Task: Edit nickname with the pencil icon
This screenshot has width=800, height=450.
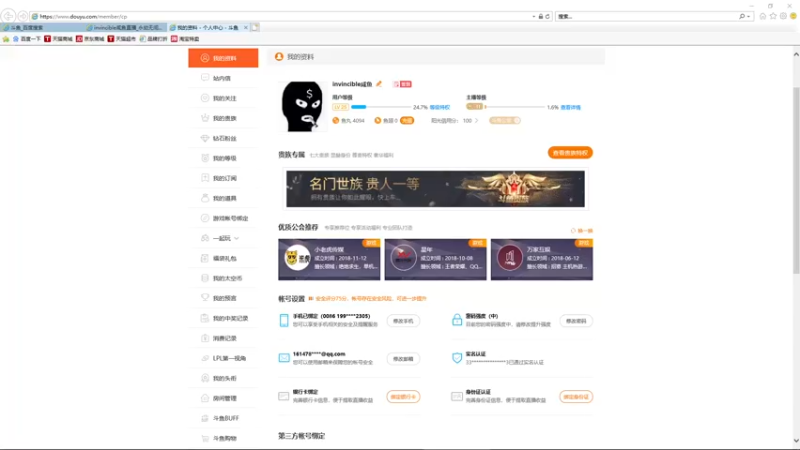Action: tap(379, 84)
